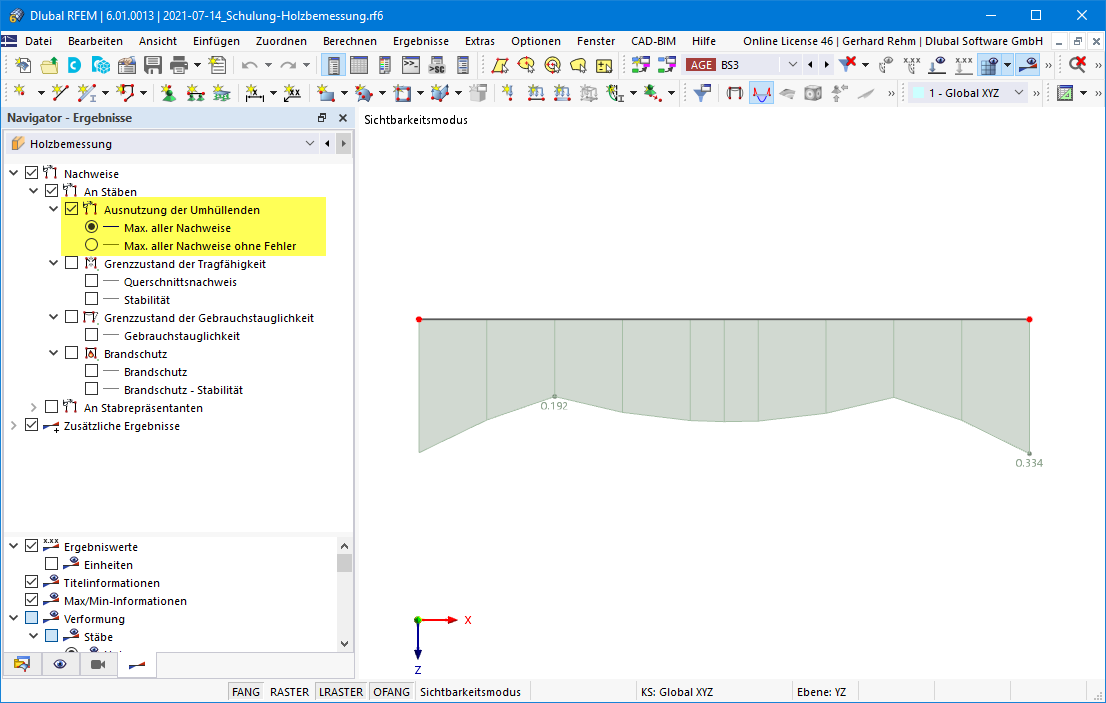Viewport: 1106px width, 703px height.
Task: Expand the An Stabrepräsentanten node
Action: [x=33, y=408]
